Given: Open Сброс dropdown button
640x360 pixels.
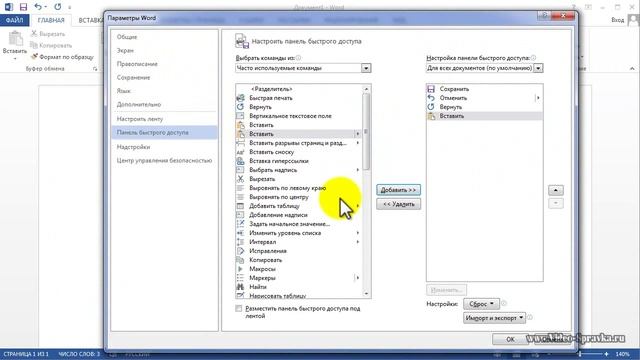Looking at the screenshot, I should tap(481, 304).
